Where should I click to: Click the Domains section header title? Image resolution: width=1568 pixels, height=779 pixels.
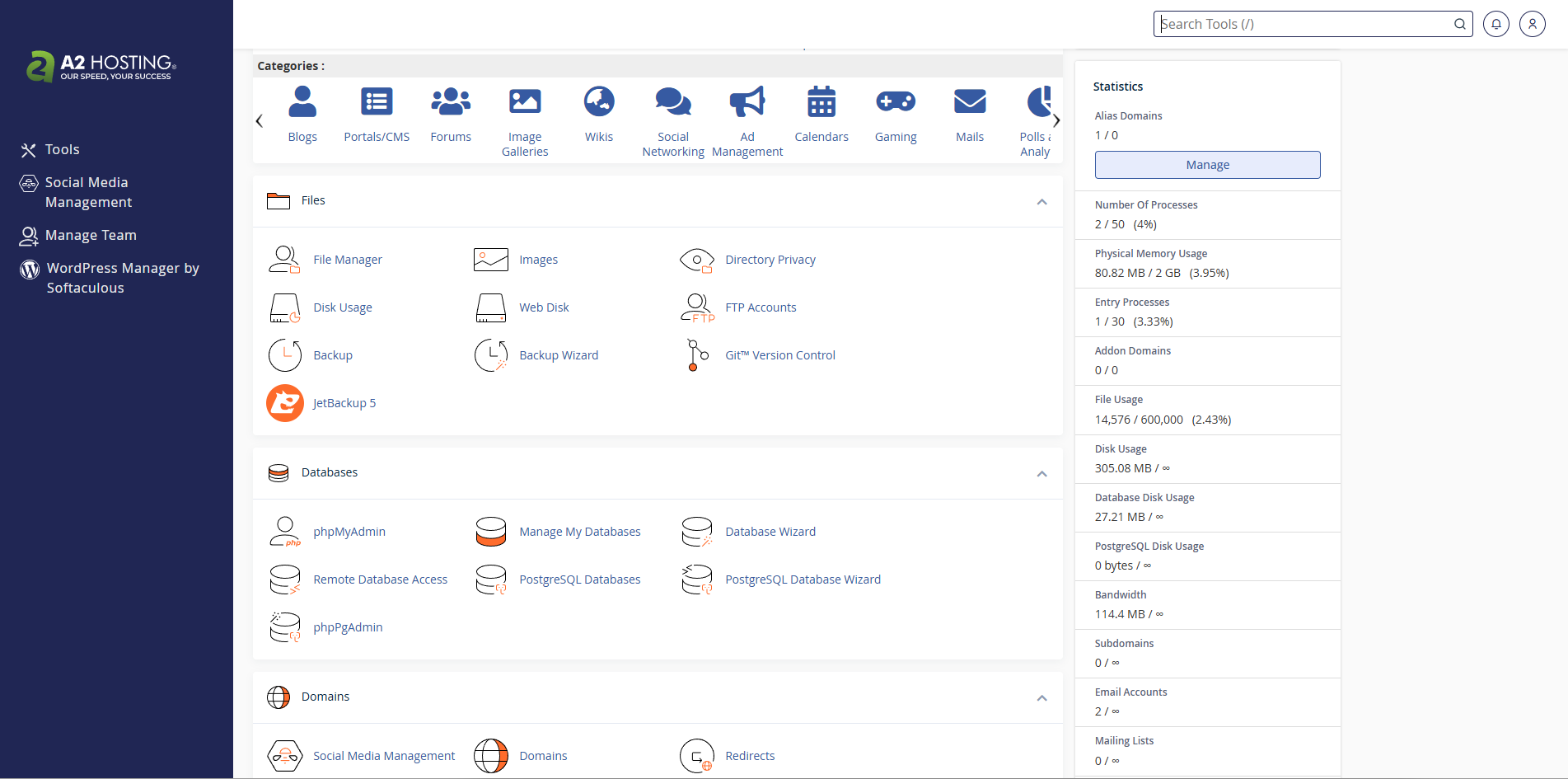(325, 697)
